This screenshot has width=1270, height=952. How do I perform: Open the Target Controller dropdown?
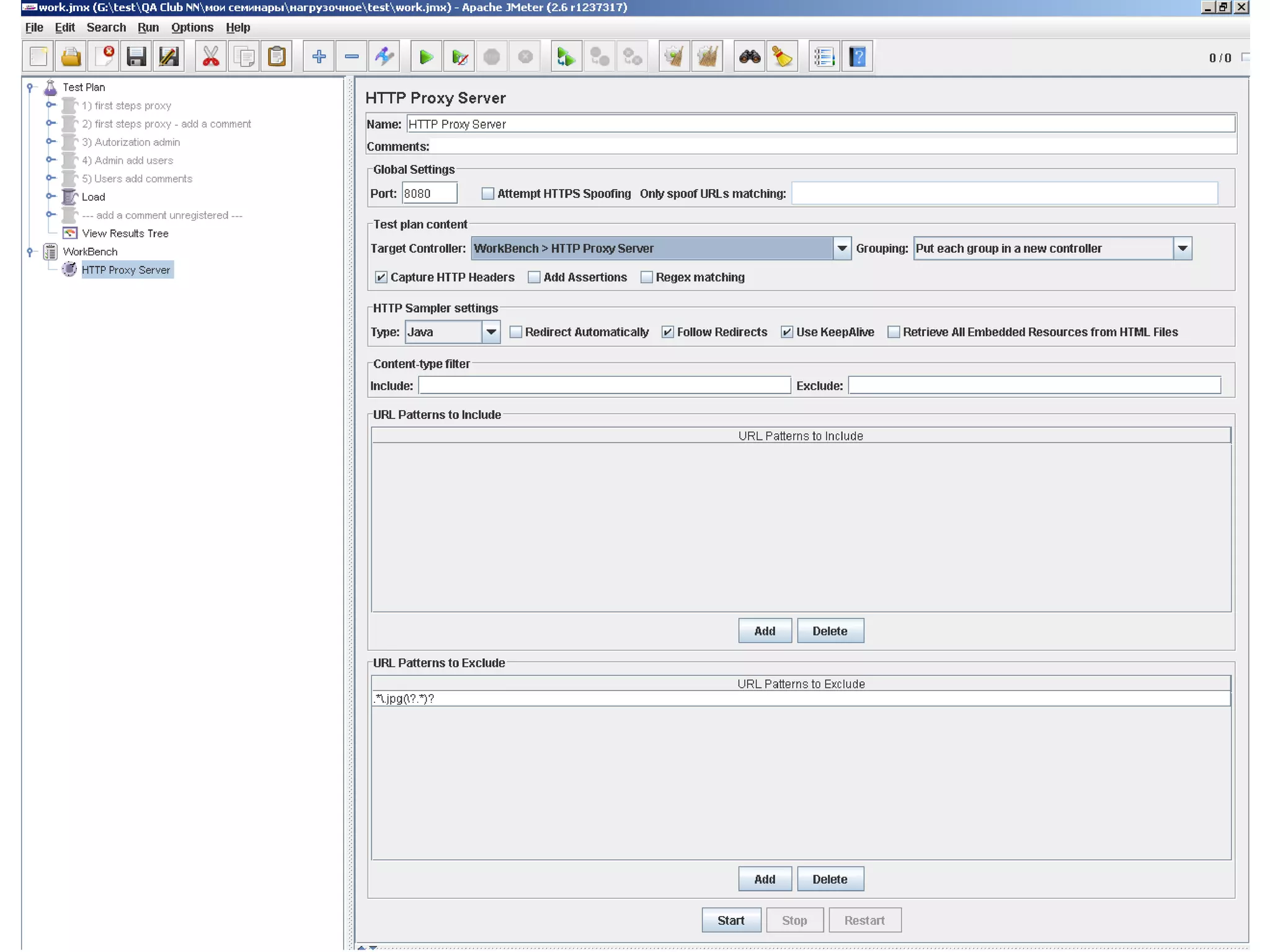tap(841, 249)
